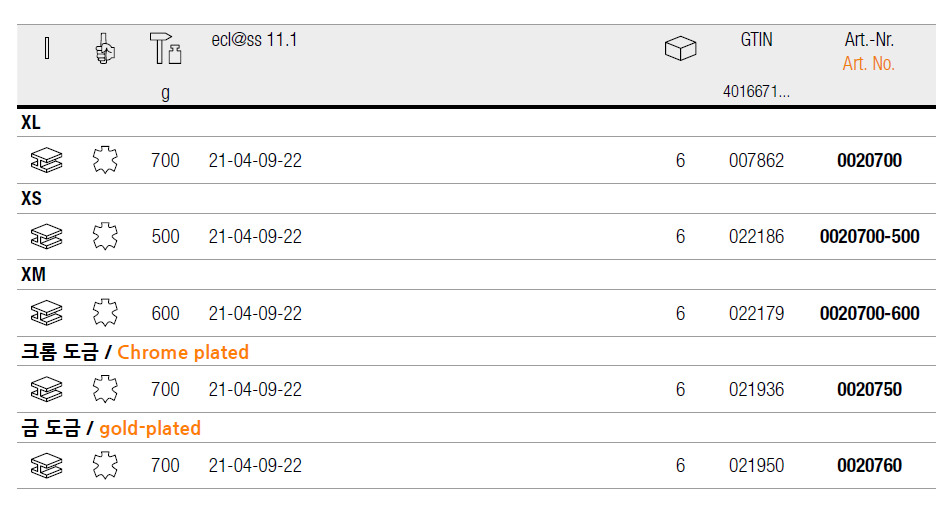Click the leather hide icon in XL row
945x512 pixels.
[x=105, y=160]
